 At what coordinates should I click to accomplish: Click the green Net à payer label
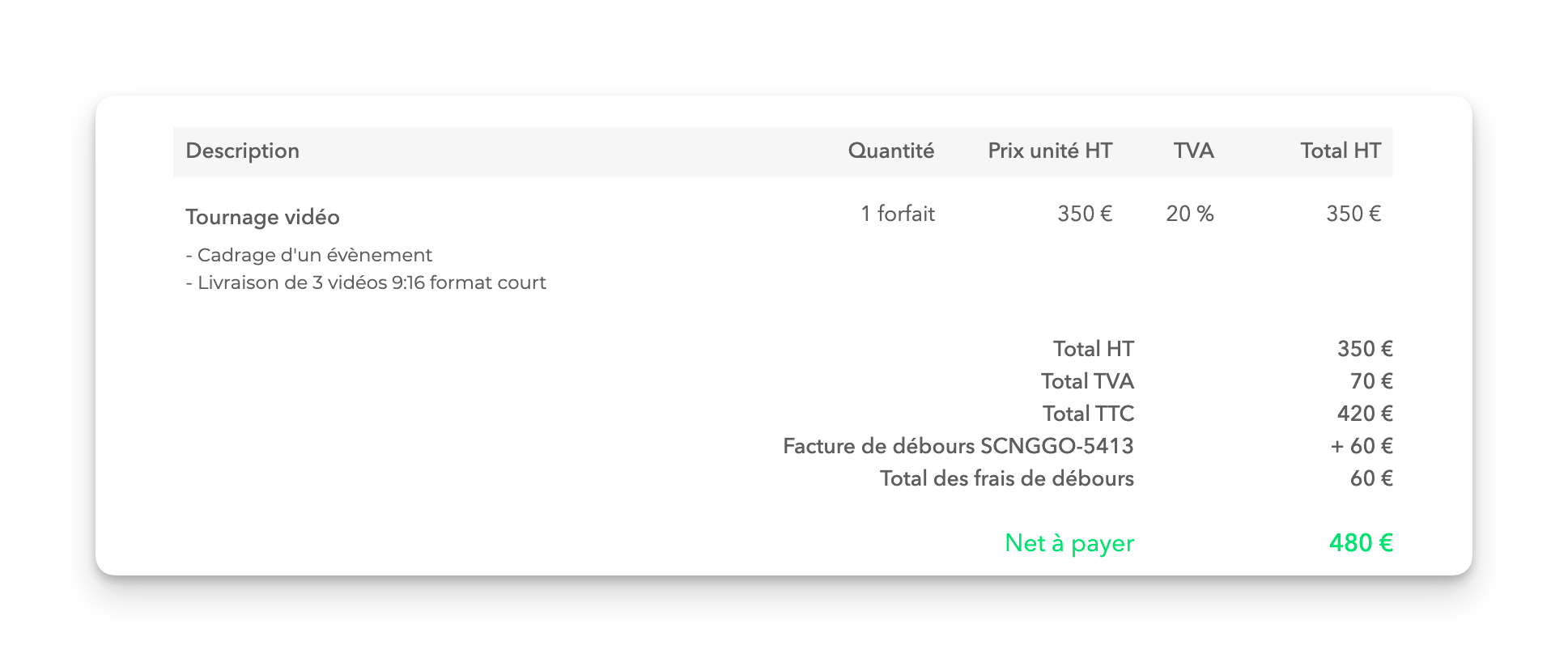[x=1069, y=543]
